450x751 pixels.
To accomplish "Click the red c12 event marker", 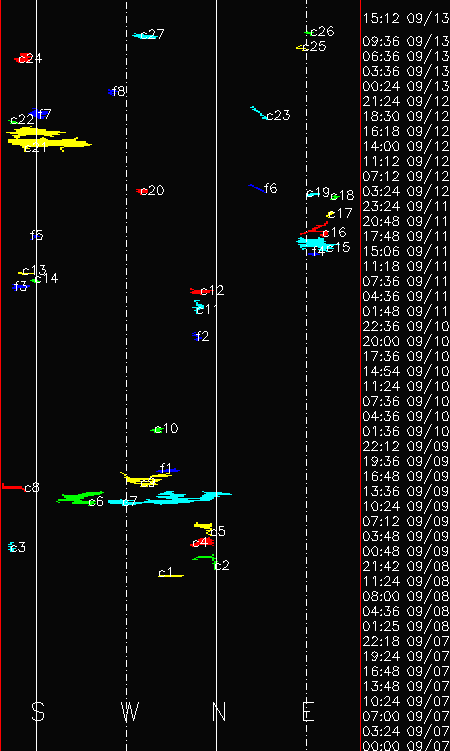I will pyautogui.click(x=201, y=291).
